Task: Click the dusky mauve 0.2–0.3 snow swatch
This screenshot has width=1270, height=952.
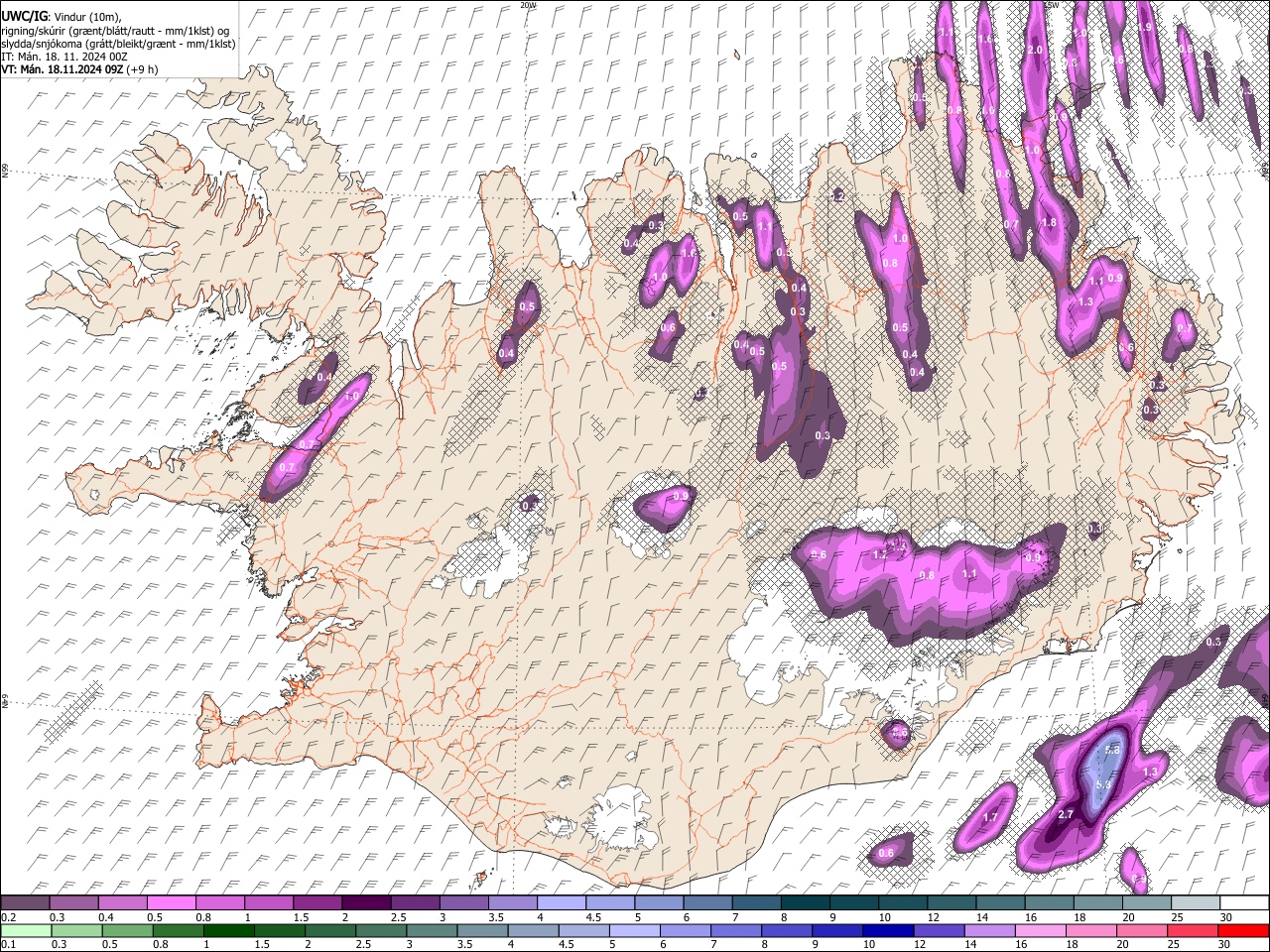Action: (26, 902)
